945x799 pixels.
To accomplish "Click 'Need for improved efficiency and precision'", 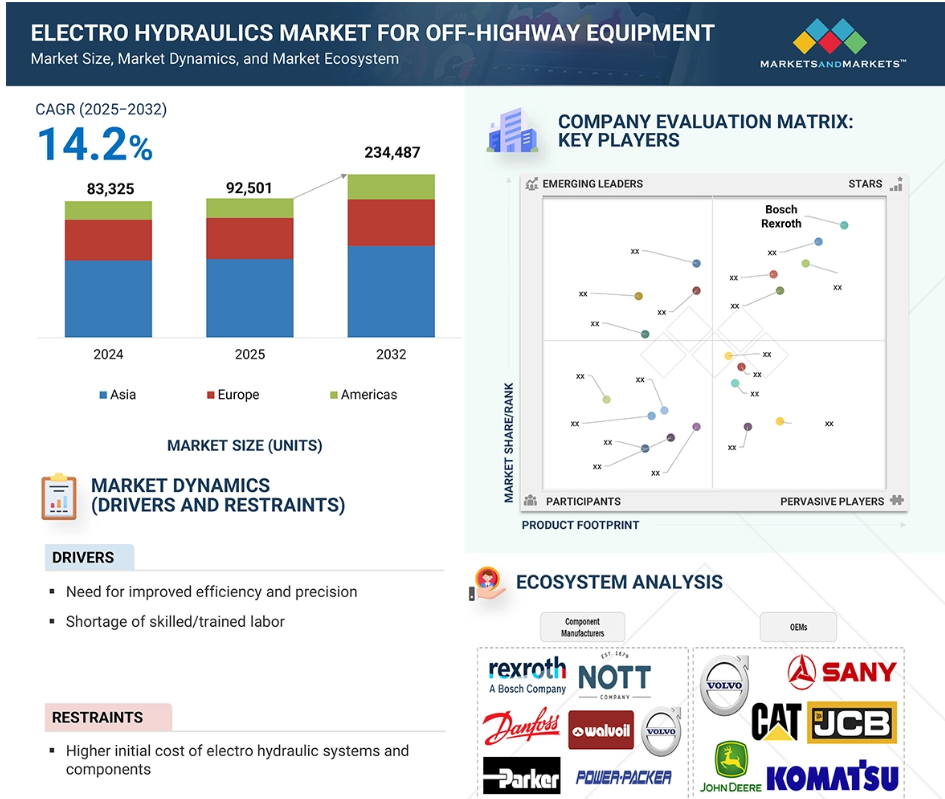I will 212,592.
